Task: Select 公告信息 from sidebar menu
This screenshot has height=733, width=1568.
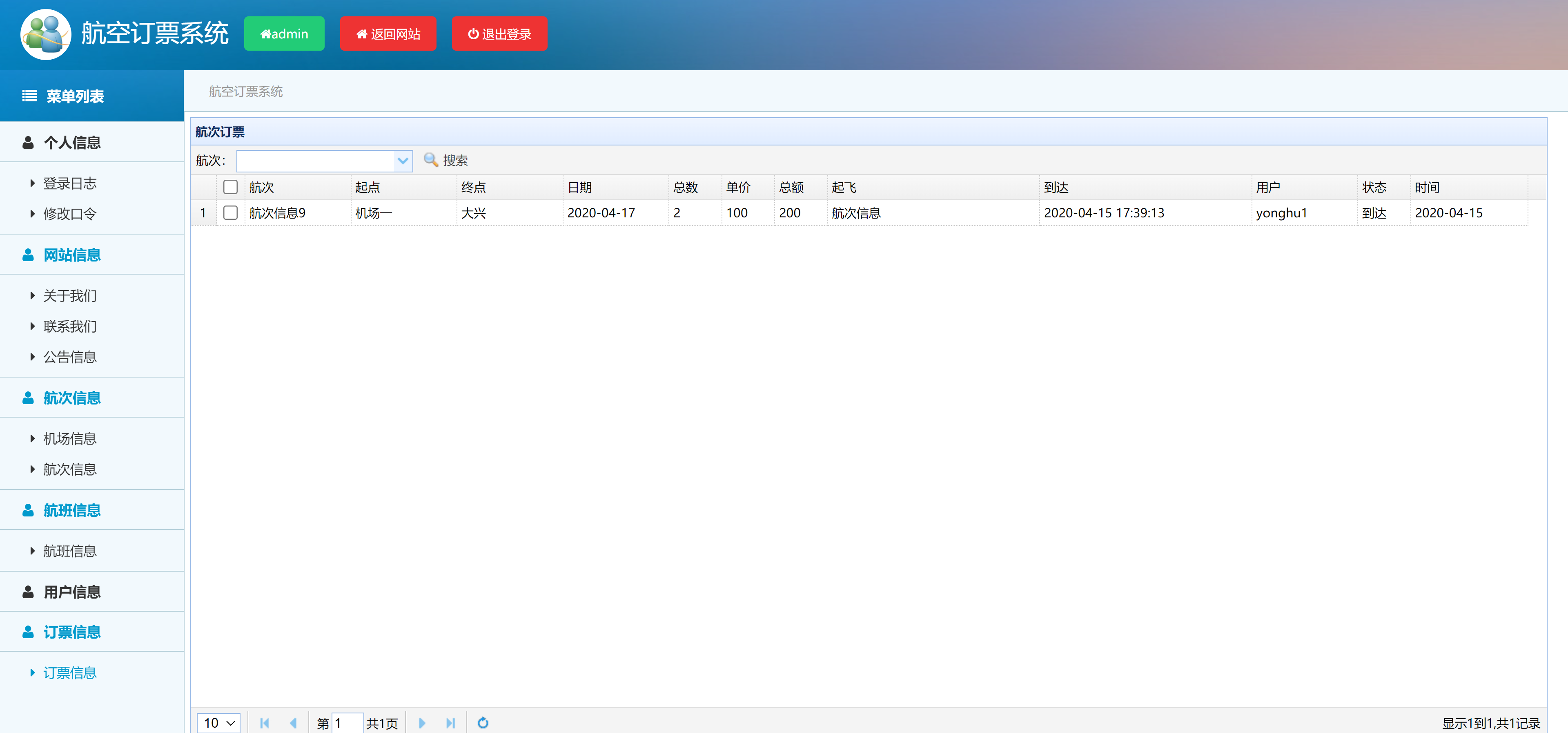Action: (70, 356)
